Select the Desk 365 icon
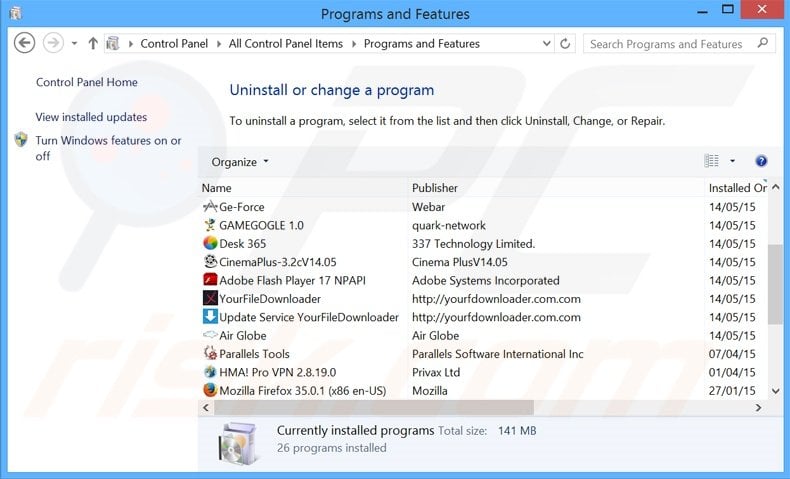Viewport: 790px width, 479px height. pyautogui.click(x=210, y=243)
